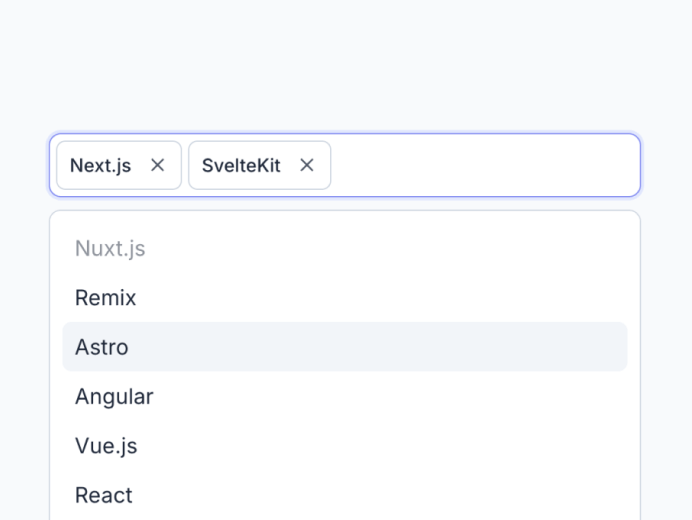Remove the SvelteKit tag with its X icon
692x520 pixels.
tap(307, 165)
